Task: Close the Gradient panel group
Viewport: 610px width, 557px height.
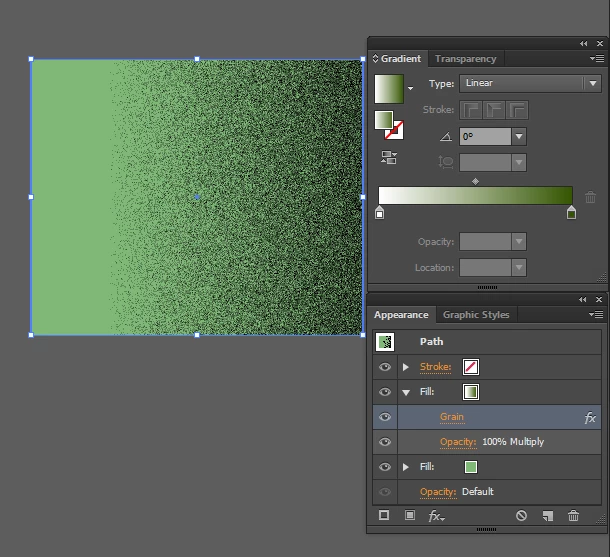Action: [600, 44]
